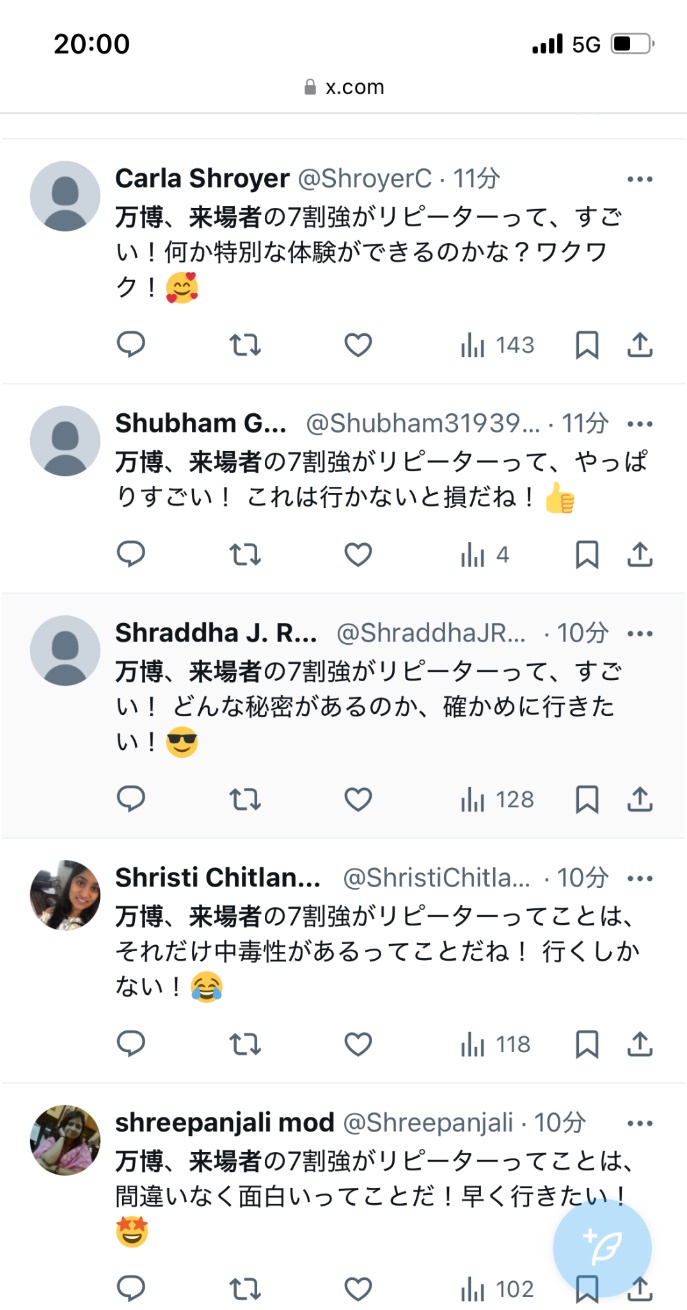Share Shubham G's post
This screenshot has width=687, height=1310.
point(640,554)
